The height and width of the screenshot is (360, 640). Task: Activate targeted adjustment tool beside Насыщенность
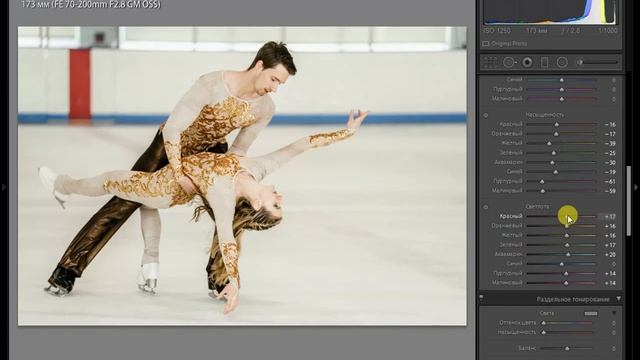click(486, 115)
